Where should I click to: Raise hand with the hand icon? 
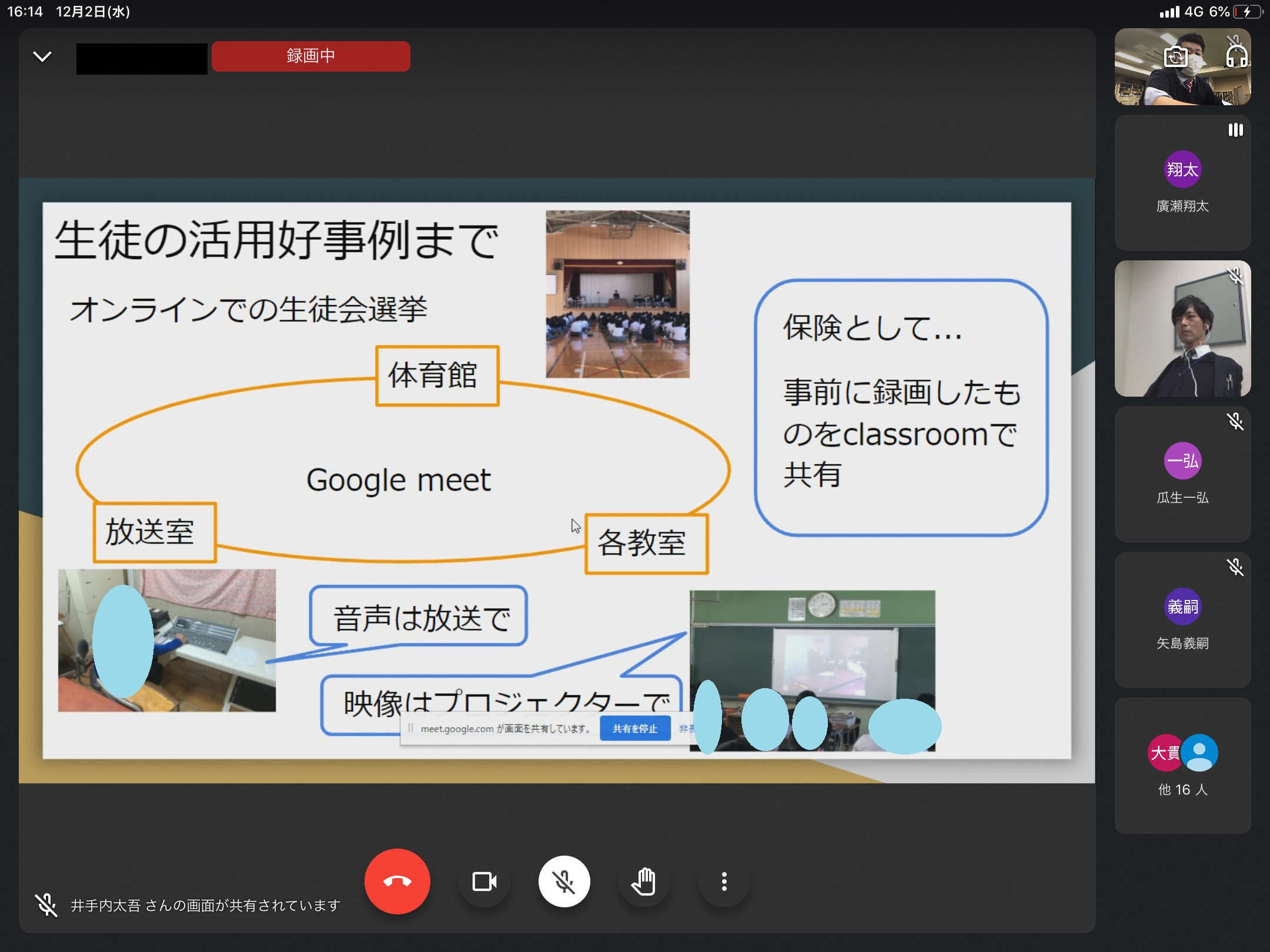coord(644,881)
